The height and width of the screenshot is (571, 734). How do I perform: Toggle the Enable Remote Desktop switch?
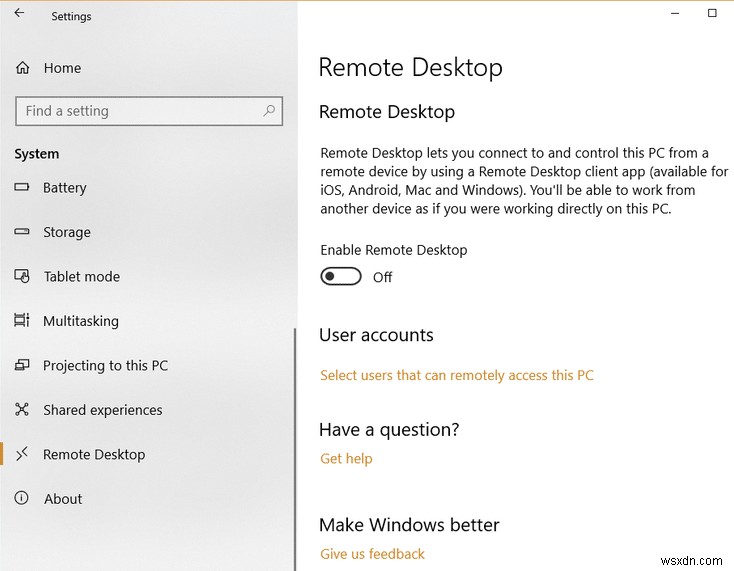(x=341, y=277)
